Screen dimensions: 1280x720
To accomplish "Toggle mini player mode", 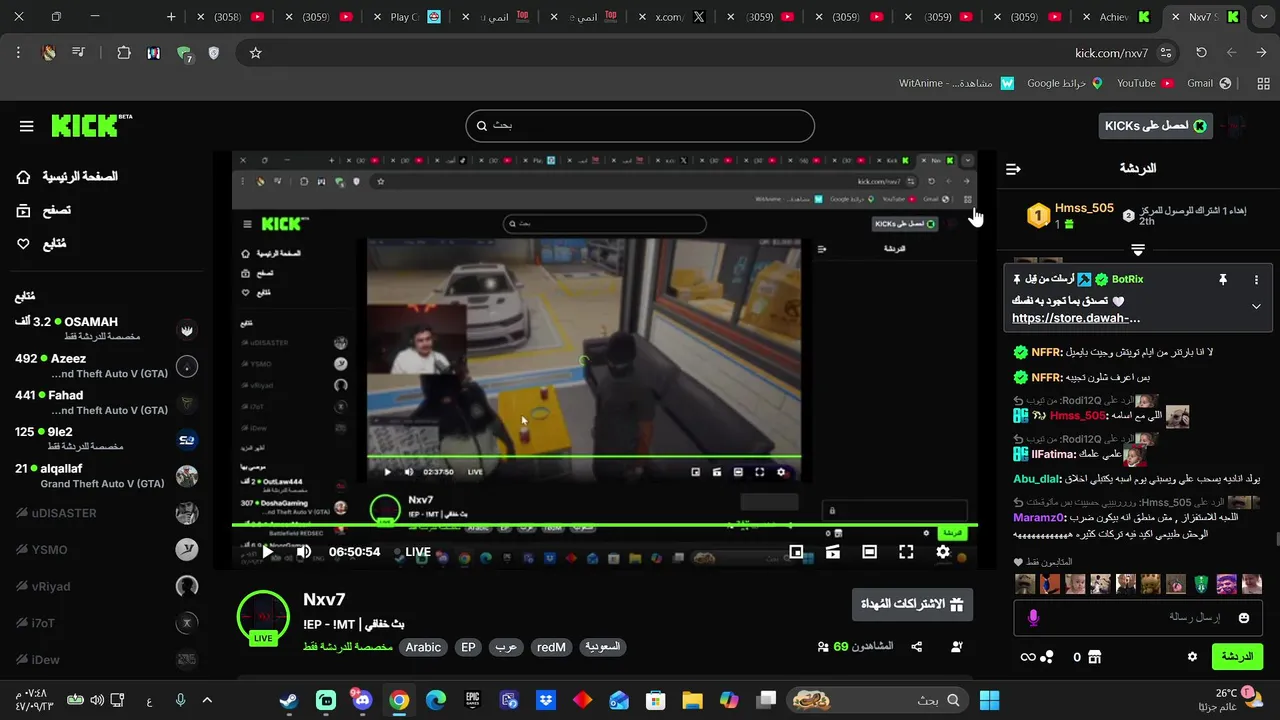I will (x=796, y=551).
